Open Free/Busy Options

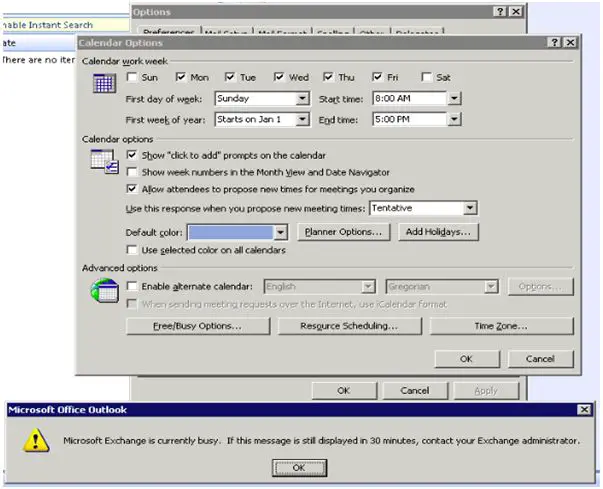point(198,326)
